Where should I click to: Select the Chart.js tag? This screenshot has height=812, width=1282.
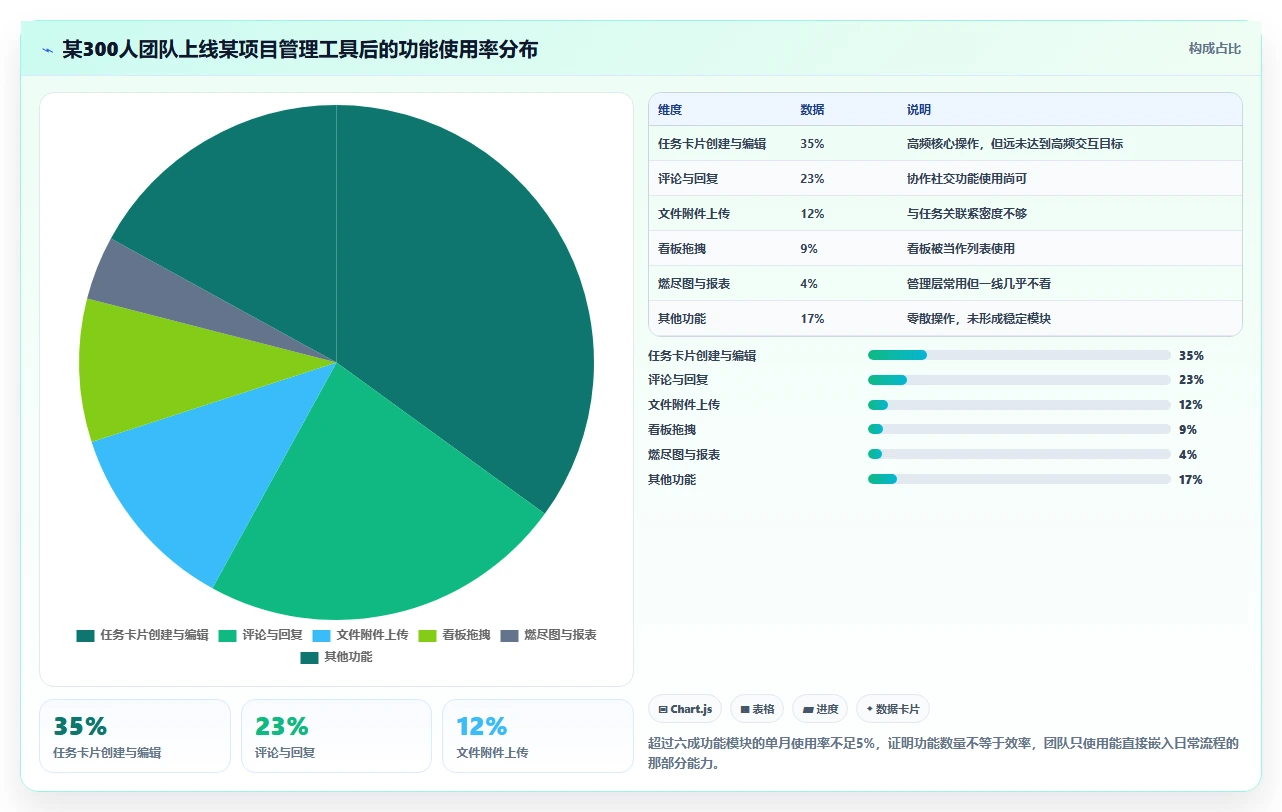685,709
